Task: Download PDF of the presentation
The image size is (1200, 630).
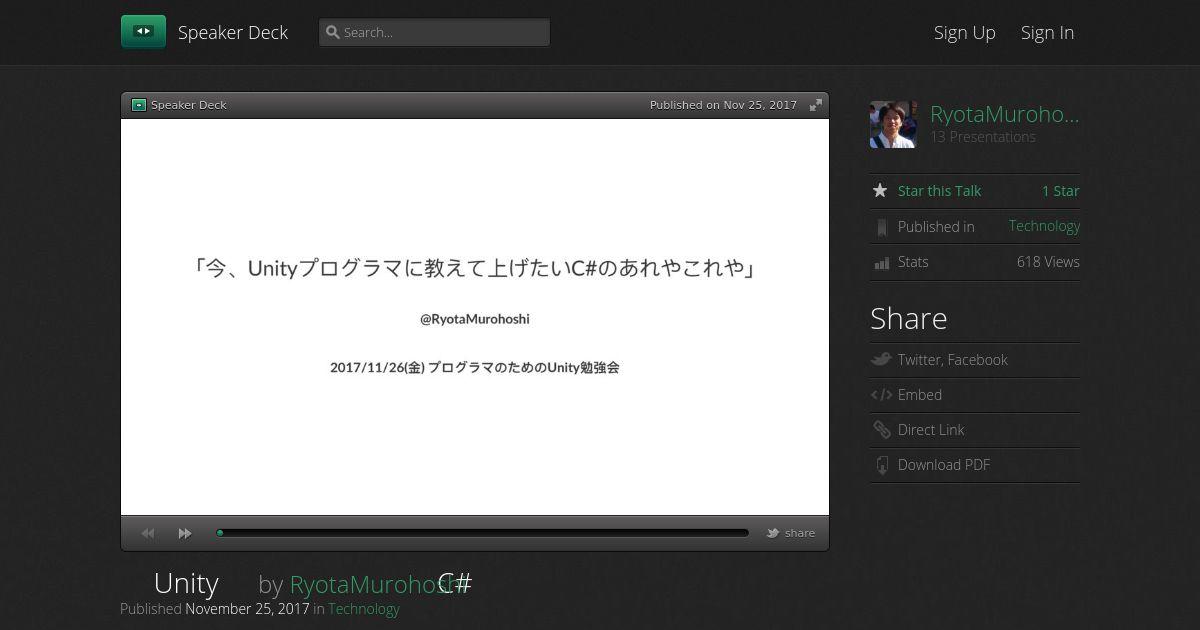Action: 943,465
